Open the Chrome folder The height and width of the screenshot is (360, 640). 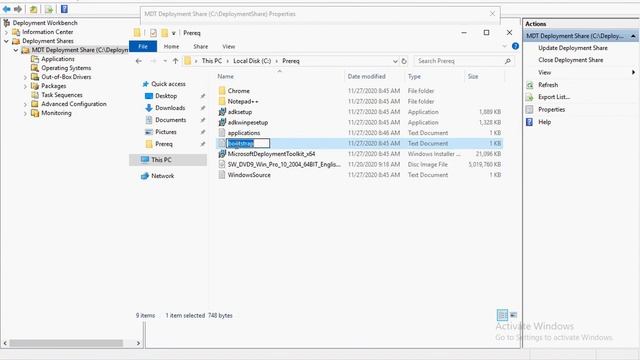[238, 91]
